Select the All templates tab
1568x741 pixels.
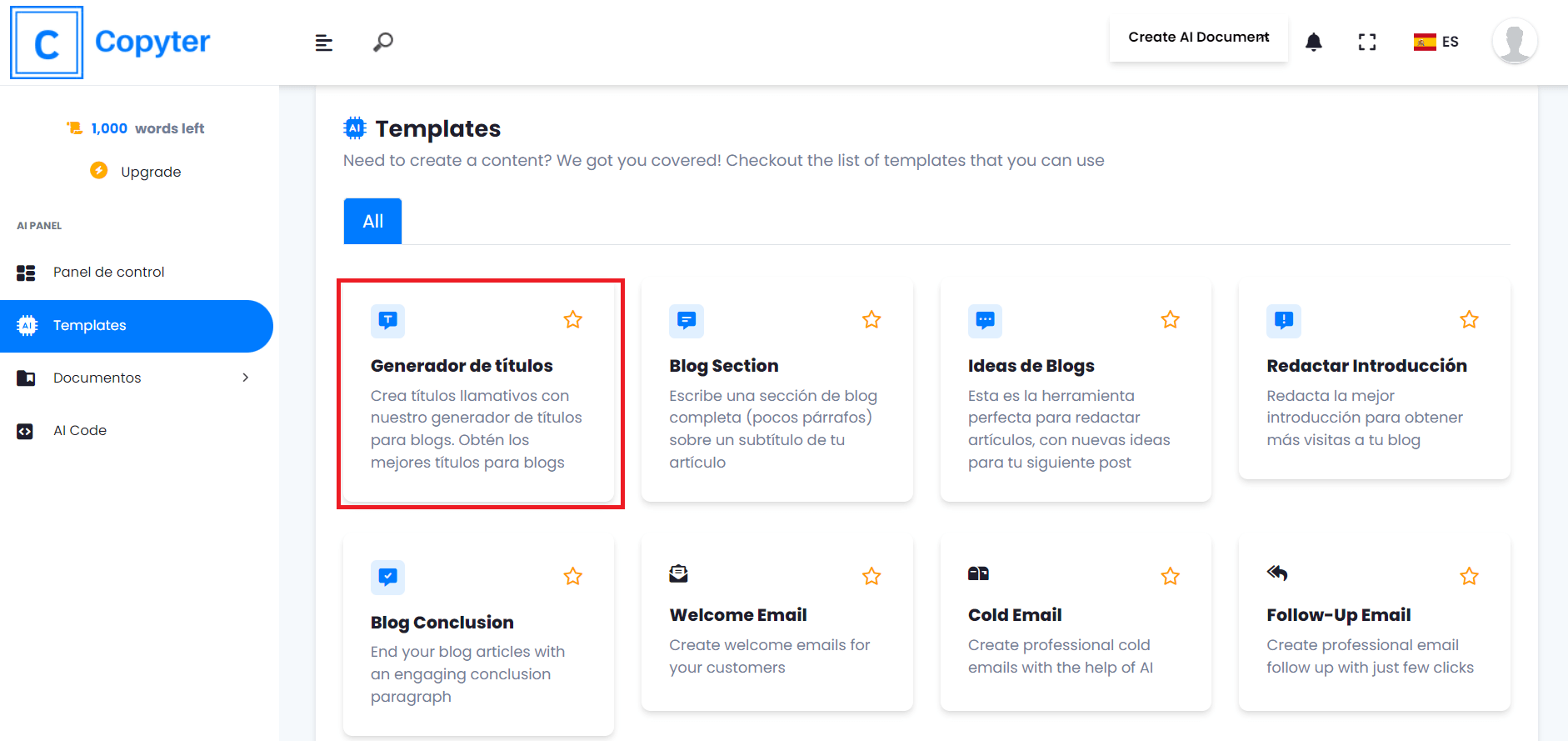pos(372,221)
